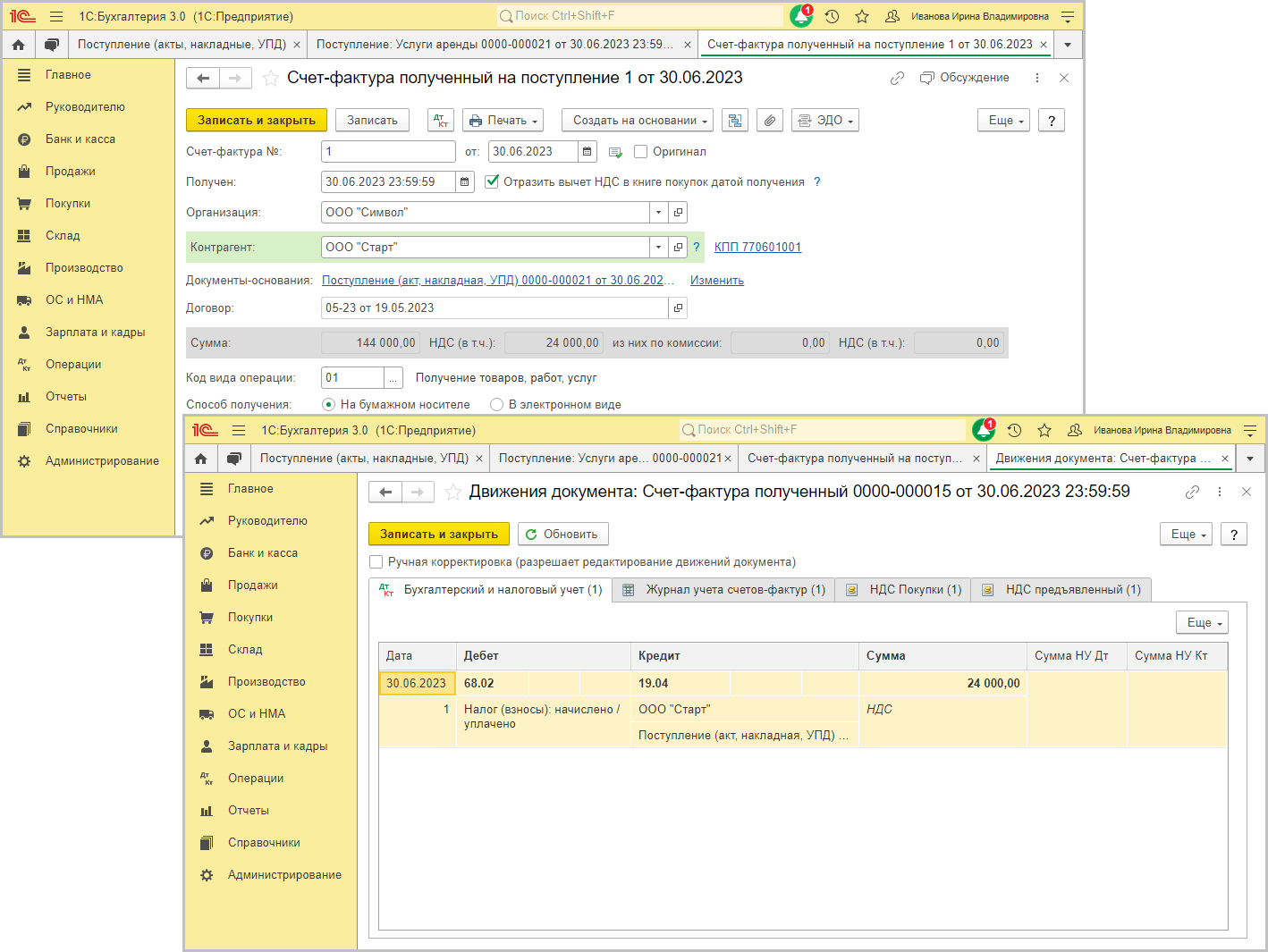1268x952 pixels.
Task: Click Обсуждение button
Action: [965, 78]
